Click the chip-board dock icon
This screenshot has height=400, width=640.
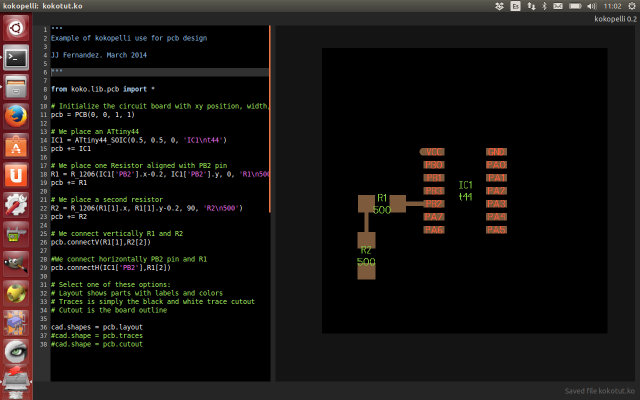coord(16,322)
